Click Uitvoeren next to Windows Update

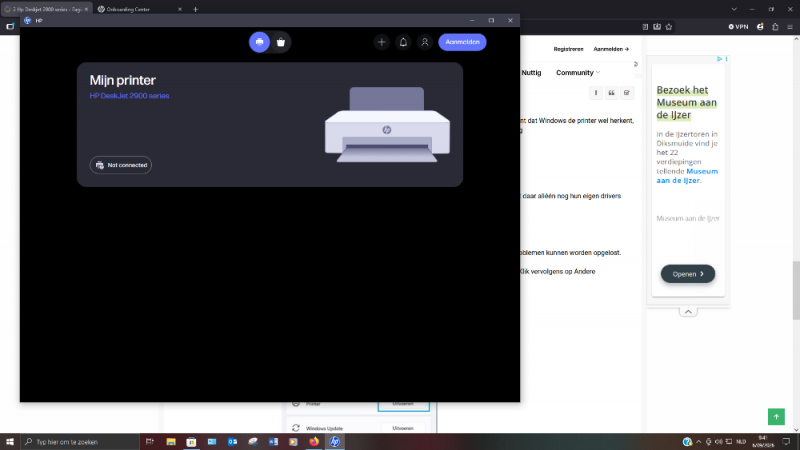(x=403, y=428)
